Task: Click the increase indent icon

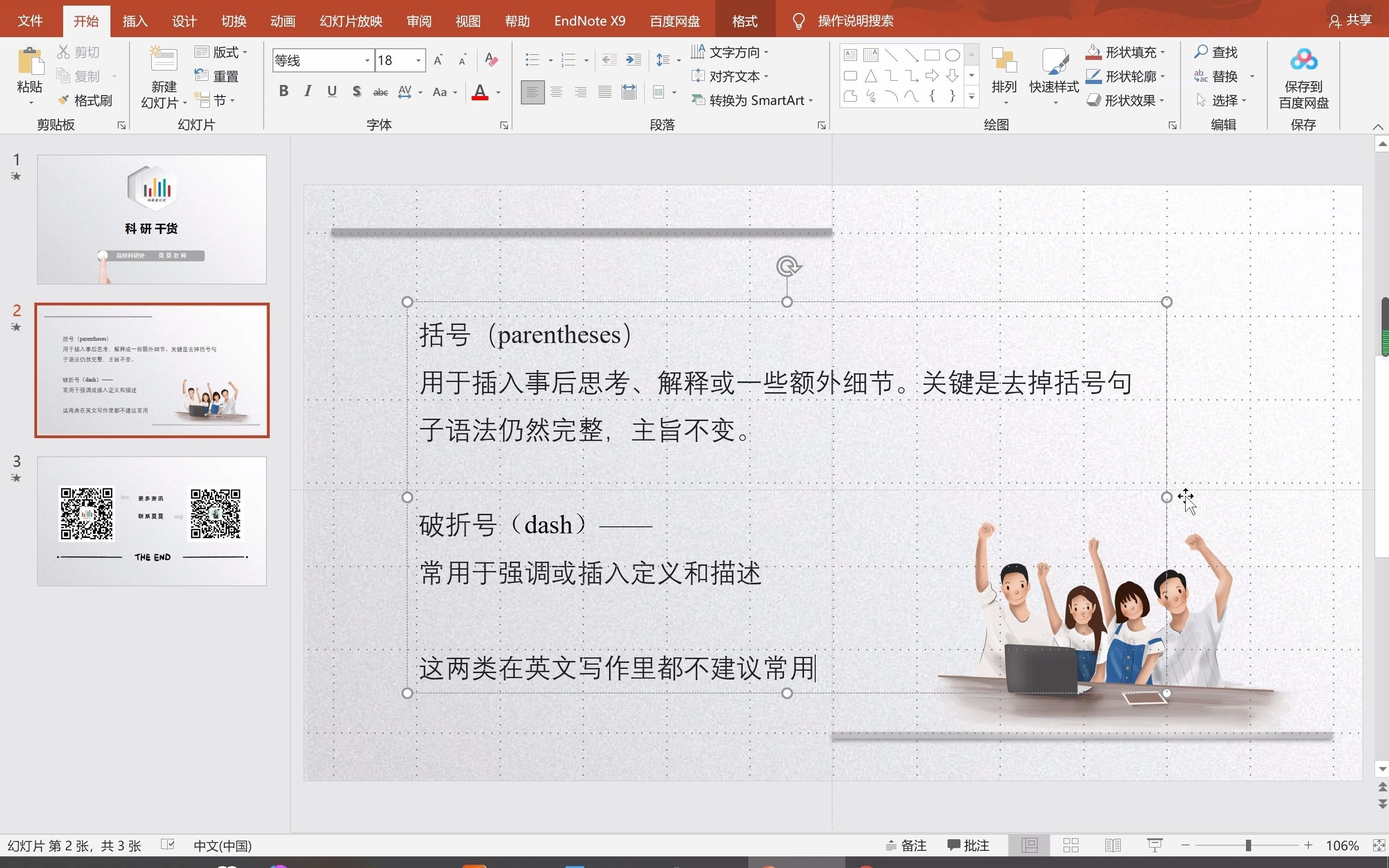Action: point(633,60)
